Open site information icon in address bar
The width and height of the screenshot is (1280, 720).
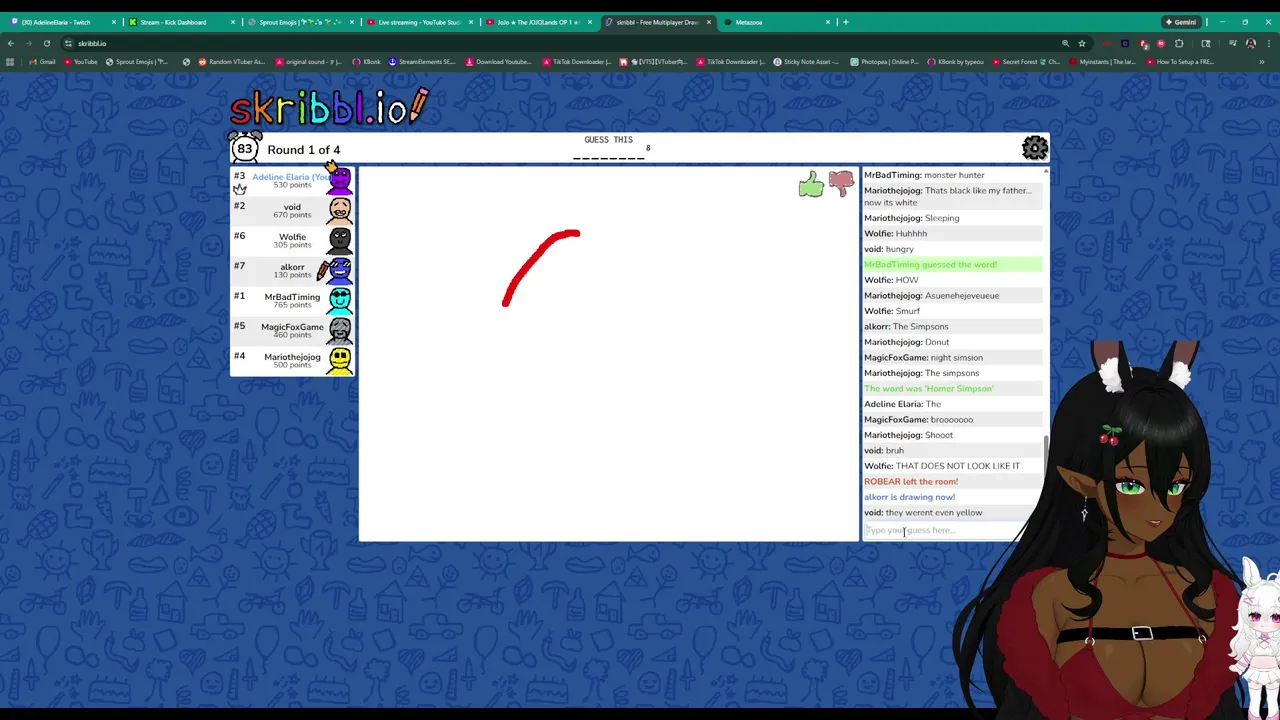point(68,43)
